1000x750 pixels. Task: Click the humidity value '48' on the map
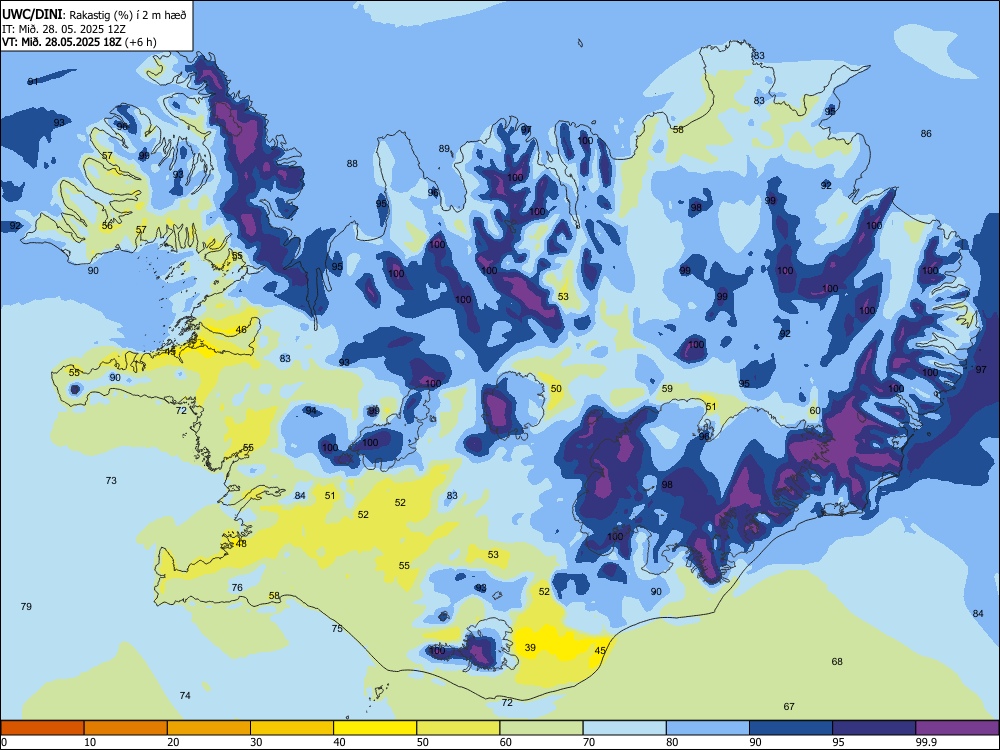241,544
